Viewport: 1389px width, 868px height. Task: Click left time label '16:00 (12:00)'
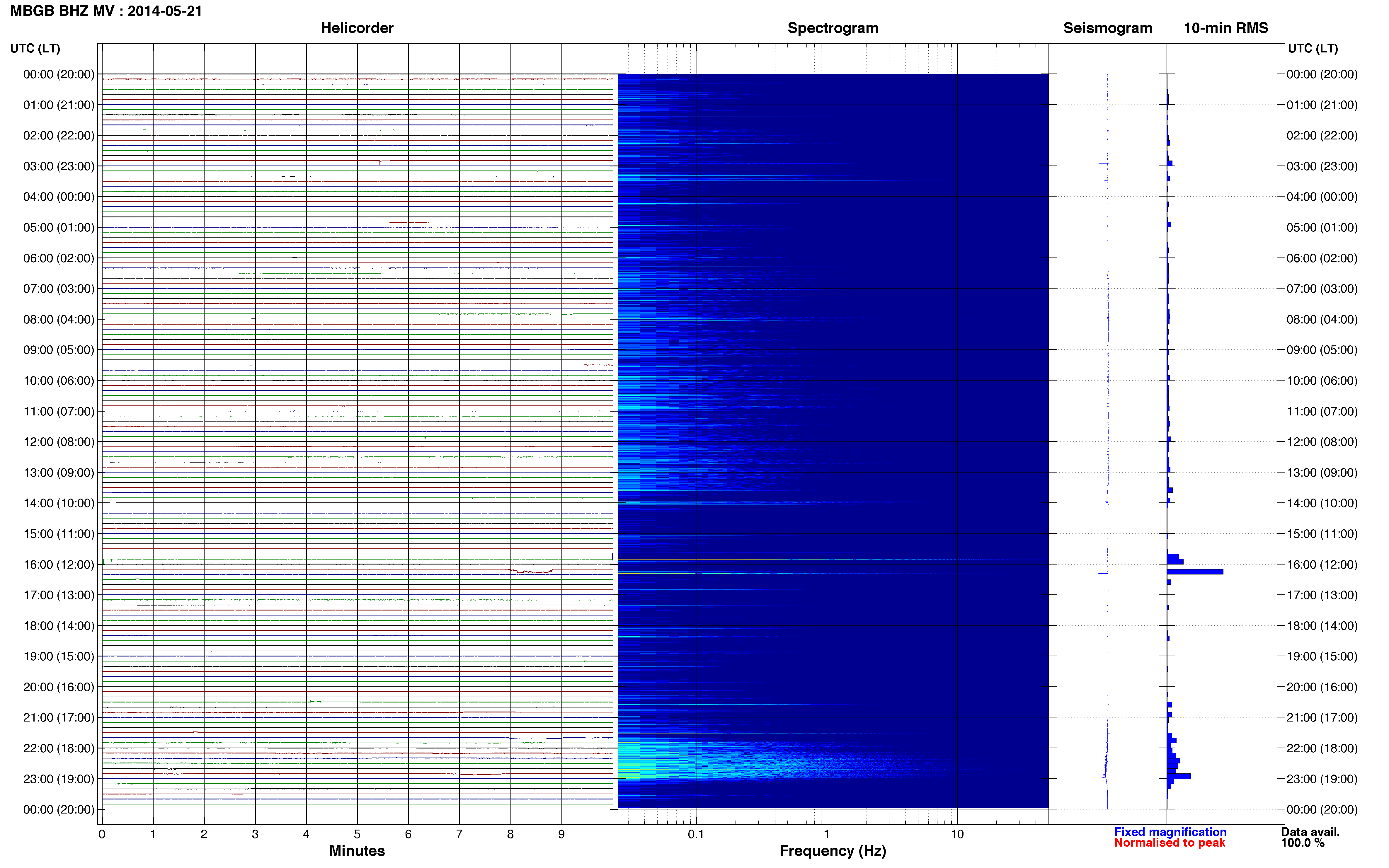59,564
